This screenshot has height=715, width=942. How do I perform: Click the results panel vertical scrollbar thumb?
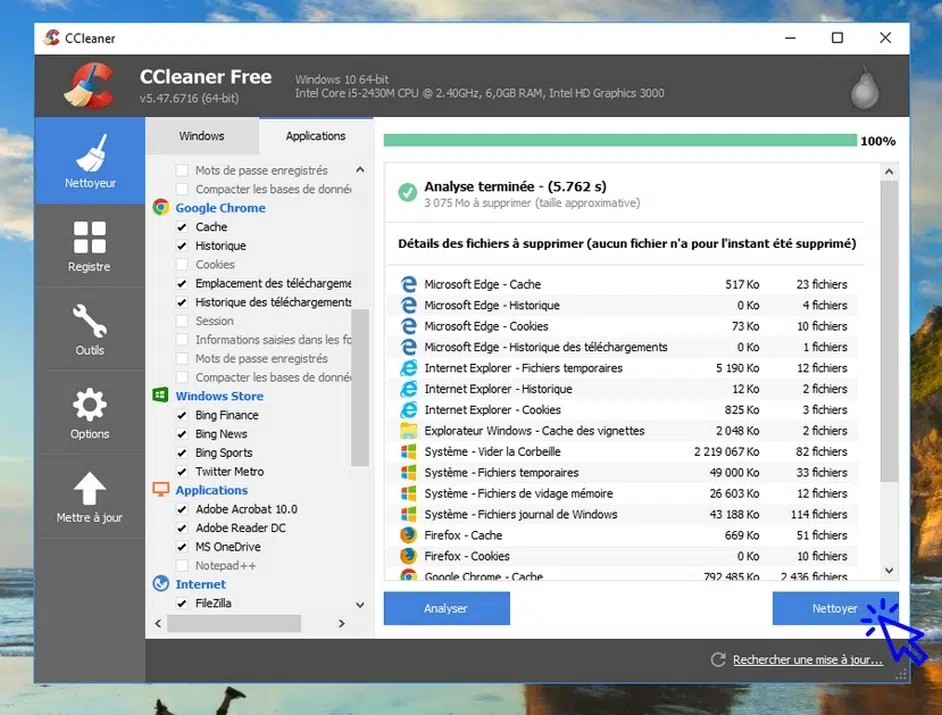[889, 332]
